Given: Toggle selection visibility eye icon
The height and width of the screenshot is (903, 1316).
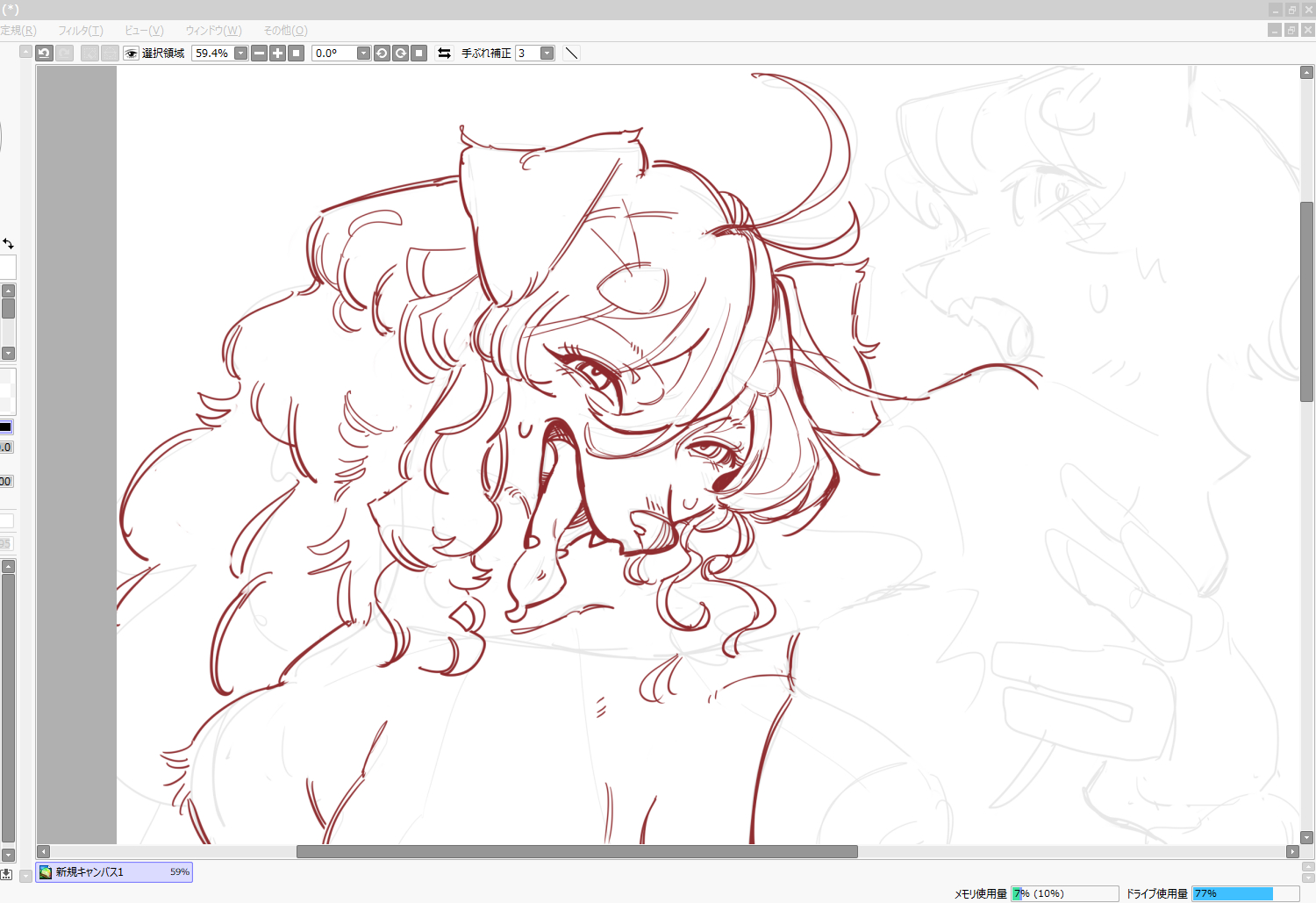Looking at the screenshot, I should 132,54.
